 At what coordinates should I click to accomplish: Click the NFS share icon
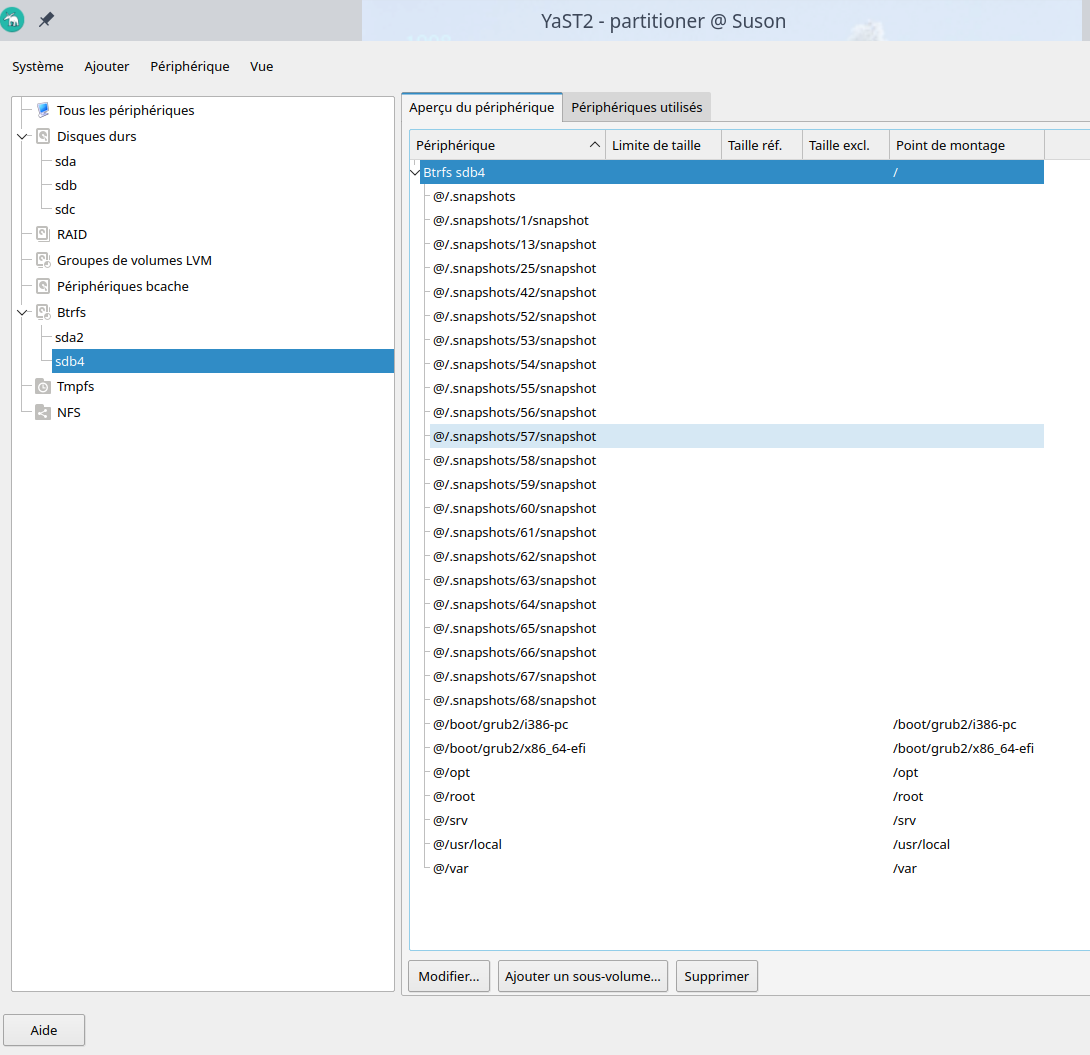click(43, 413)
